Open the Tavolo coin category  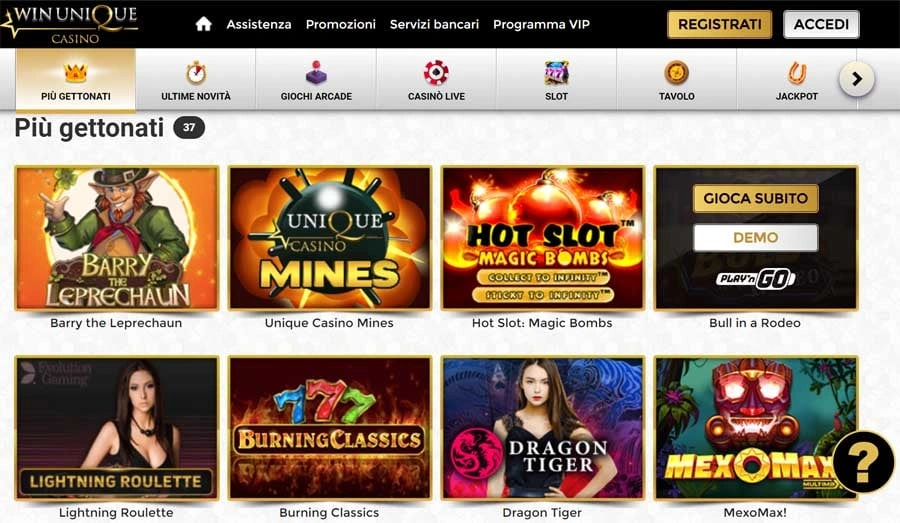(677, 79)
